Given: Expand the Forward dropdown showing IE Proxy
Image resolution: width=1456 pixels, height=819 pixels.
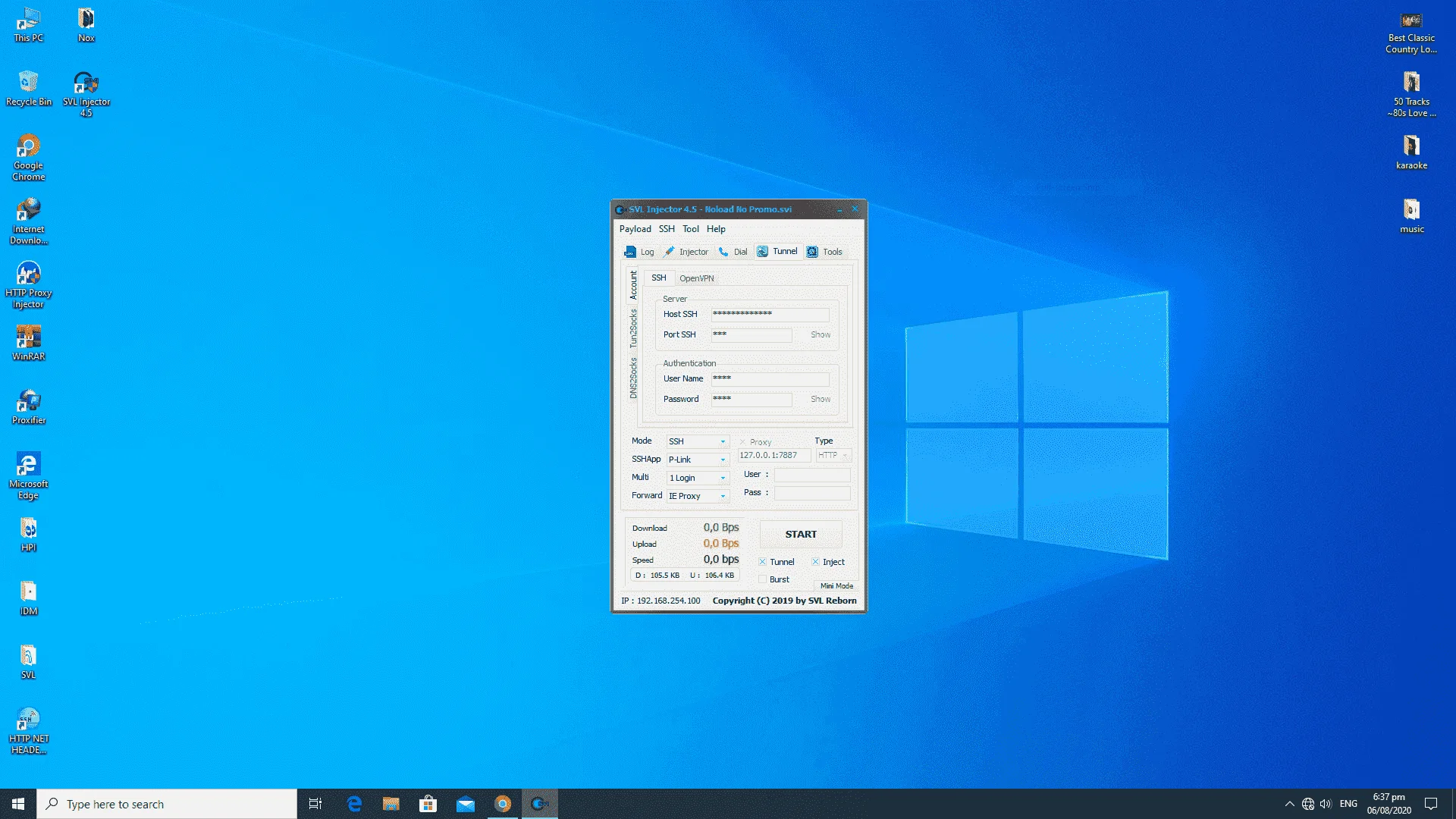Looking at the screenshot, I should point(697,496).
